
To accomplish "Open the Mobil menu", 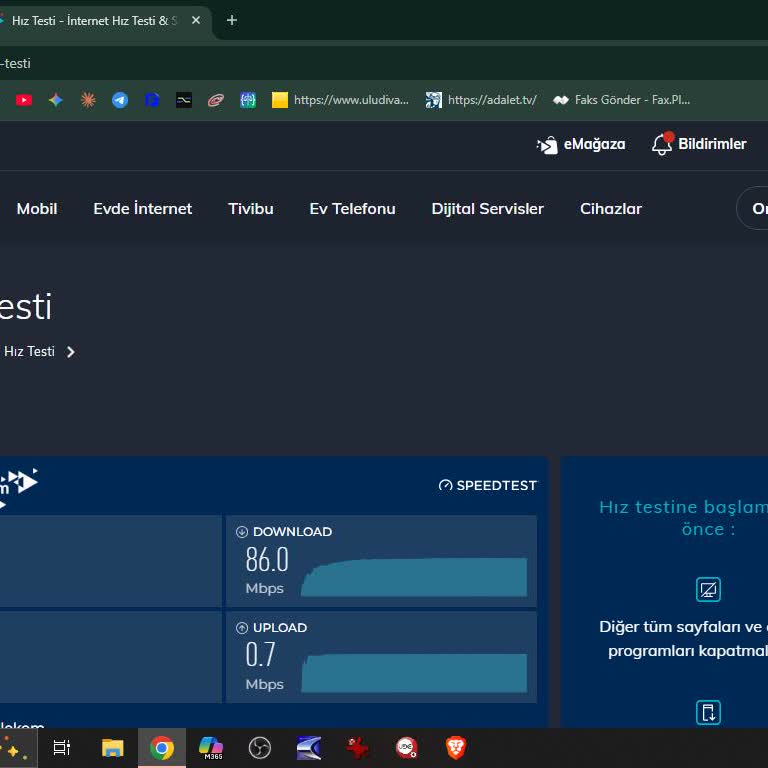I will pos(37,209).
